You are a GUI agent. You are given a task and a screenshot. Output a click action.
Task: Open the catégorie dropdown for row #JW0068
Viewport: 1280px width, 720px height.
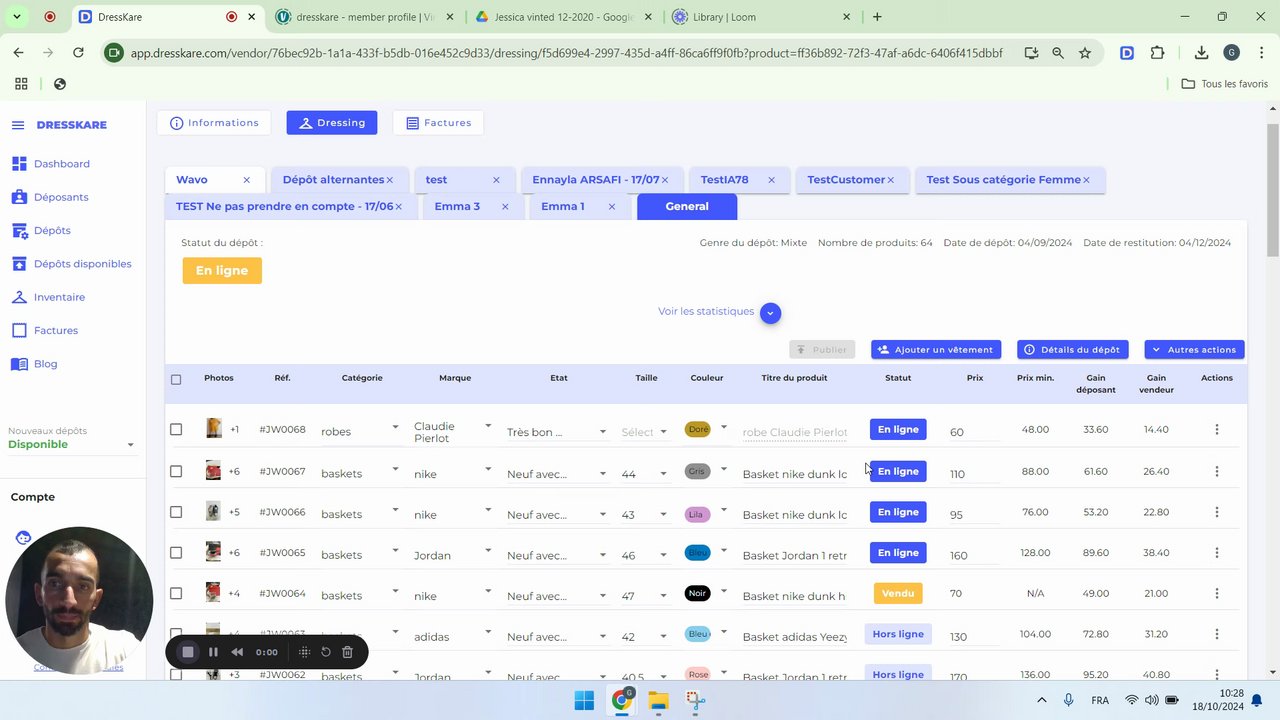(x=360, y=431)
